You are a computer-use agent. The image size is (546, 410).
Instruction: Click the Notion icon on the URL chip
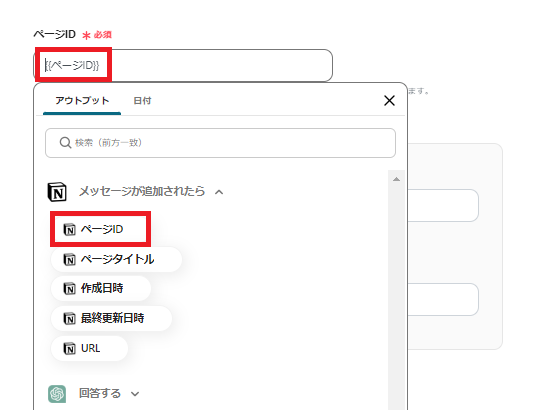69,348
